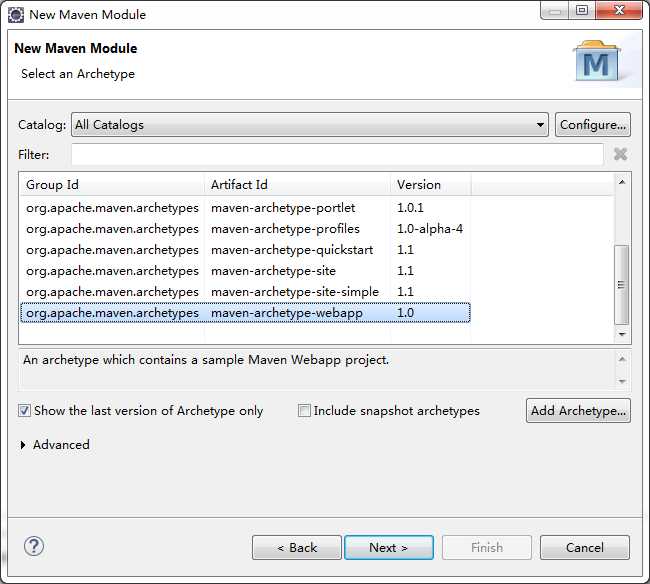
Task: Sort by the Artifact Id column header
Action: point(297,184)
